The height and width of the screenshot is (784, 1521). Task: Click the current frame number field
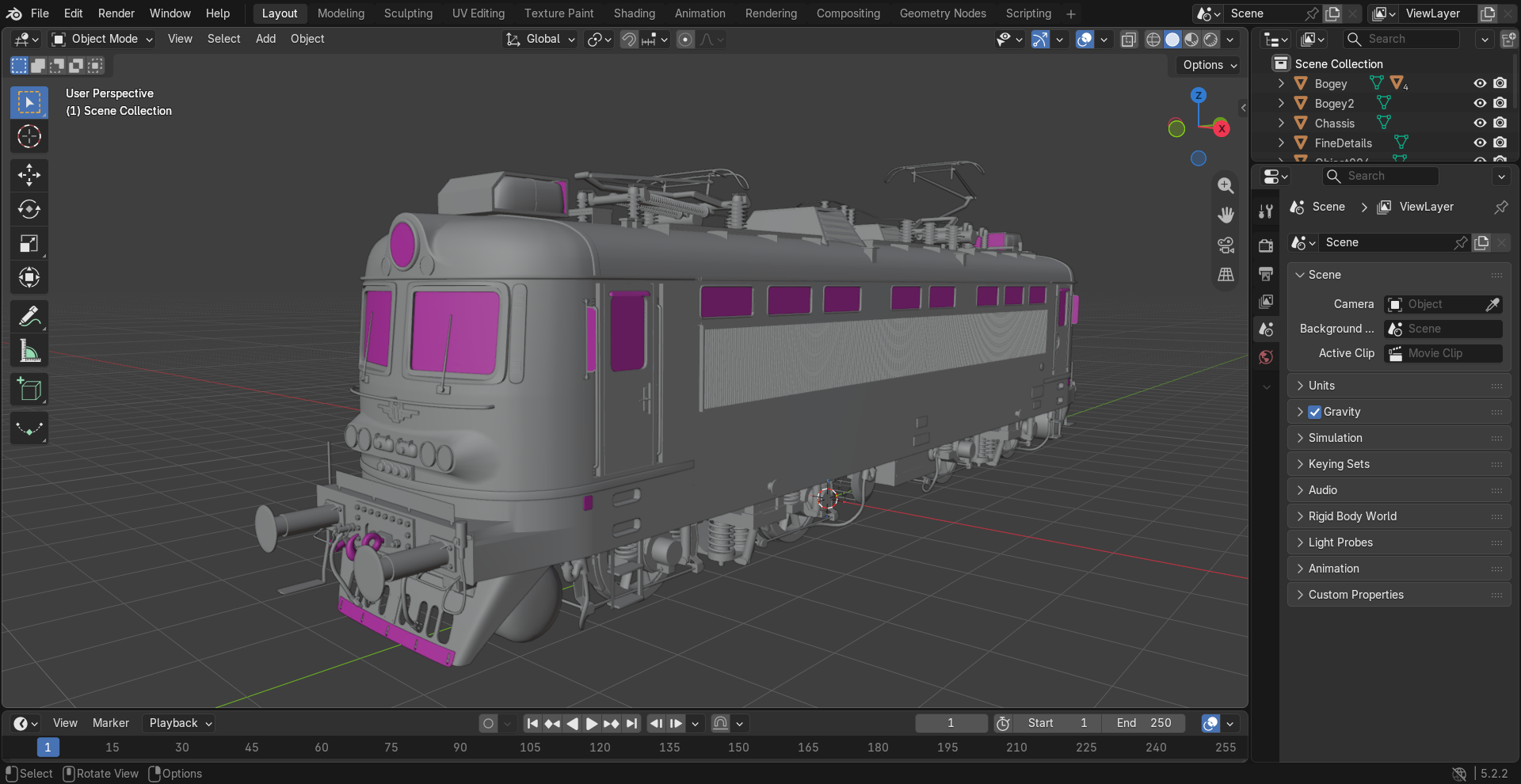click(951, 723)
